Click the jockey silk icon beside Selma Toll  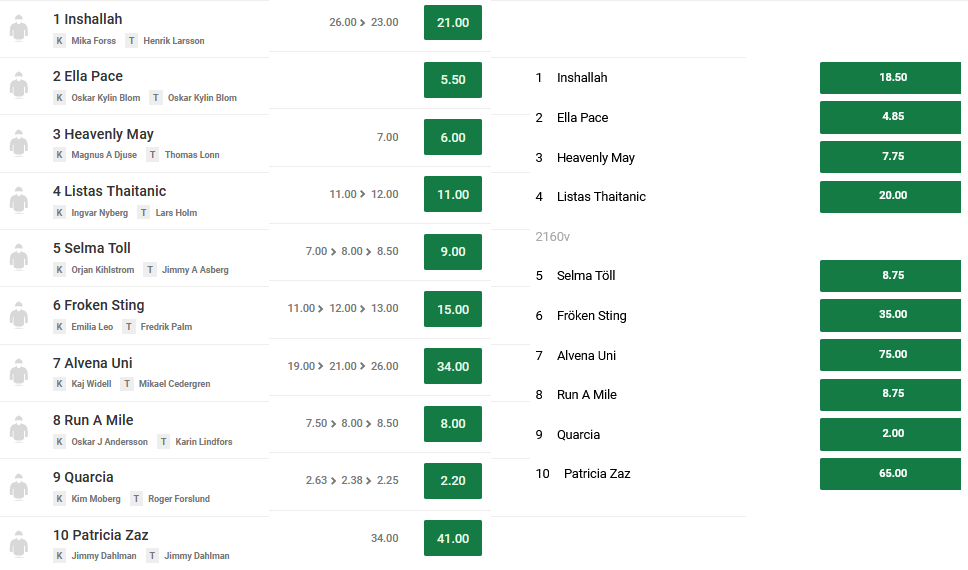pos(19,258)
